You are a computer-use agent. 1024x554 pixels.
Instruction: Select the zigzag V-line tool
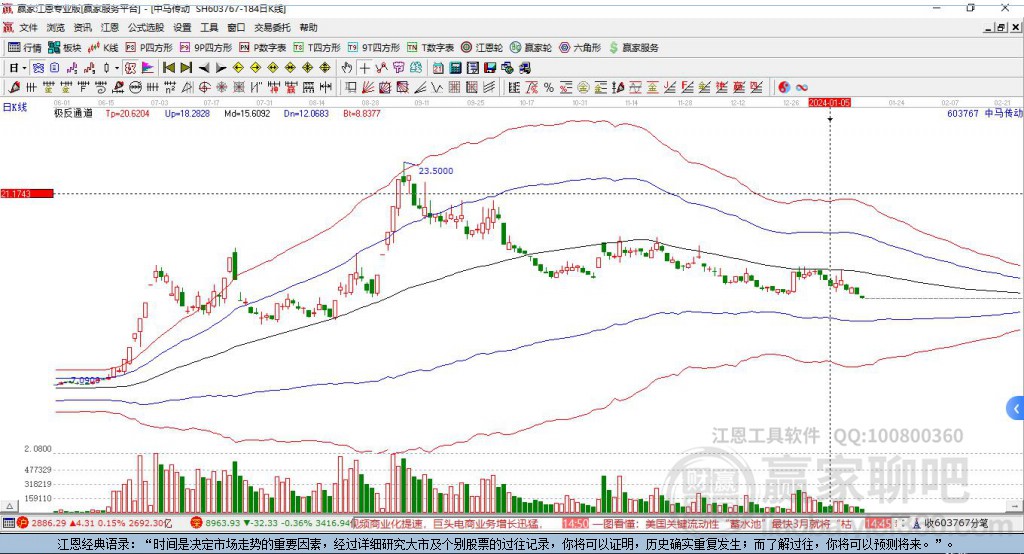point(437,88)
